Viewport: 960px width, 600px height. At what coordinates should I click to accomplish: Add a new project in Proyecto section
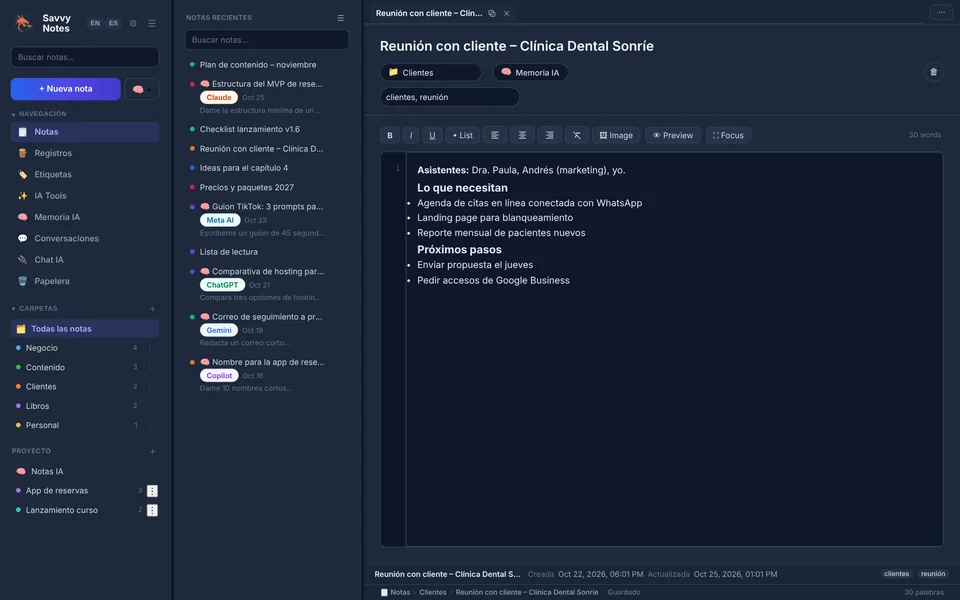tap(152, 451)
